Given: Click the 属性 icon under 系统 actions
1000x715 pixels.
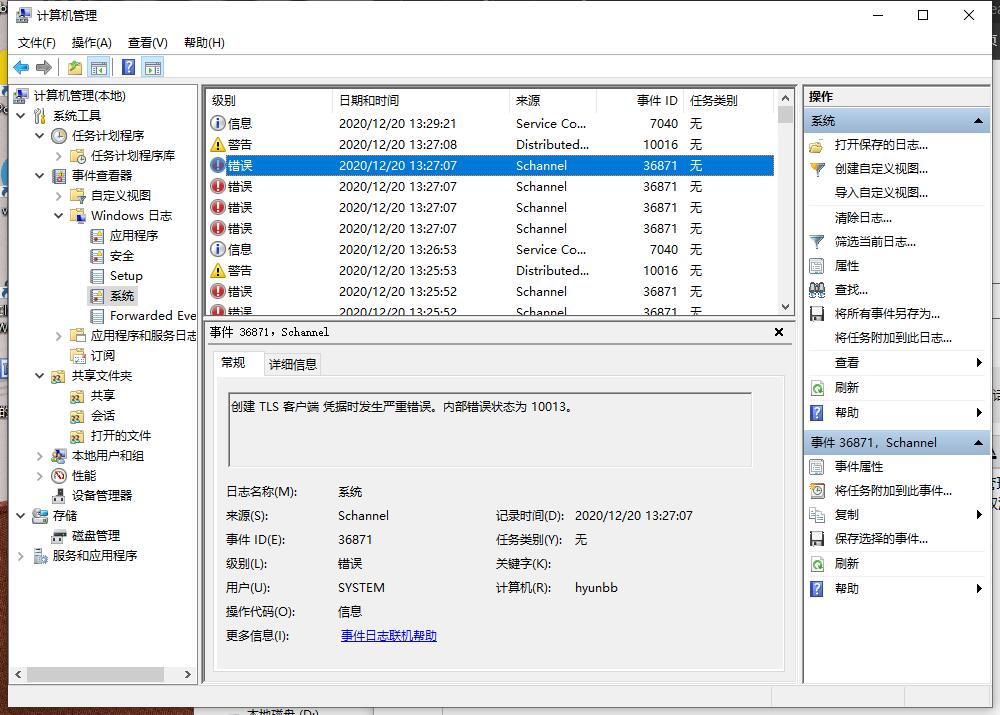Looking at the screenshot, I should [x=816, y=266].
